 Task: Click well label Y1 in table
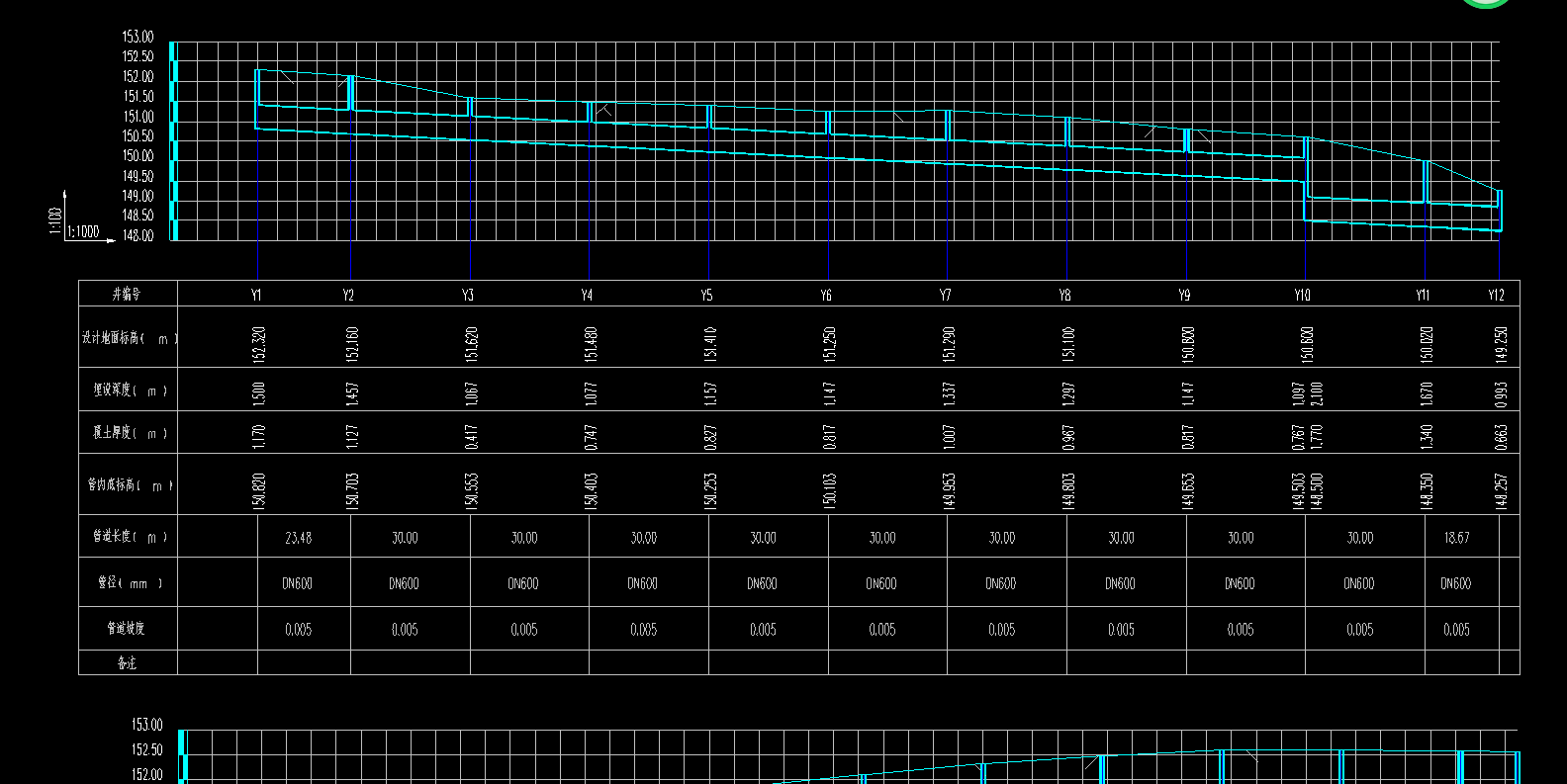pyautogui.click(x=256, y=295)
